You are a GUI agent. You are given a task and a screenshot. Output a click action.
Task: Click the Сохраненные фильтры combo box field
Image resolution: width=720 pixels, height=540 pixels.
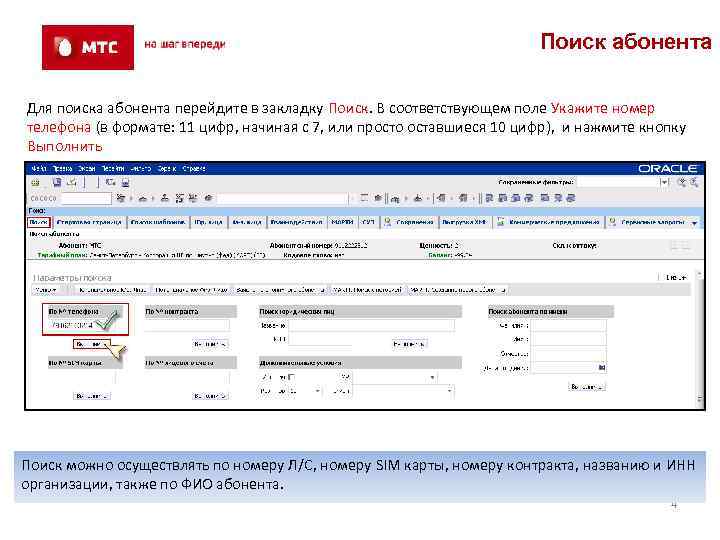pos(619,182)
